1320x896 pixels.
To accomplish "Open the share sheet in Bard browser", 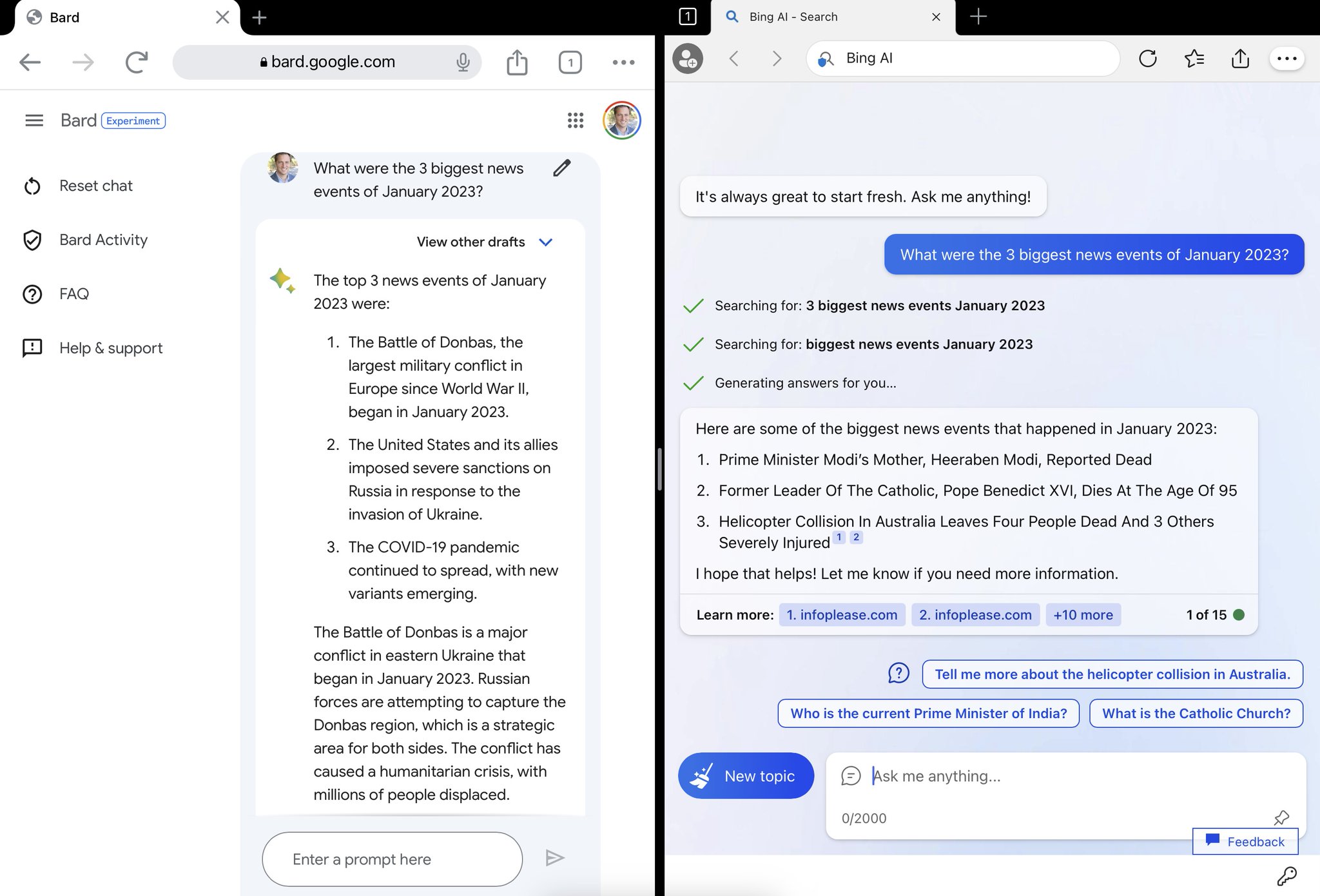I will 517,62.
